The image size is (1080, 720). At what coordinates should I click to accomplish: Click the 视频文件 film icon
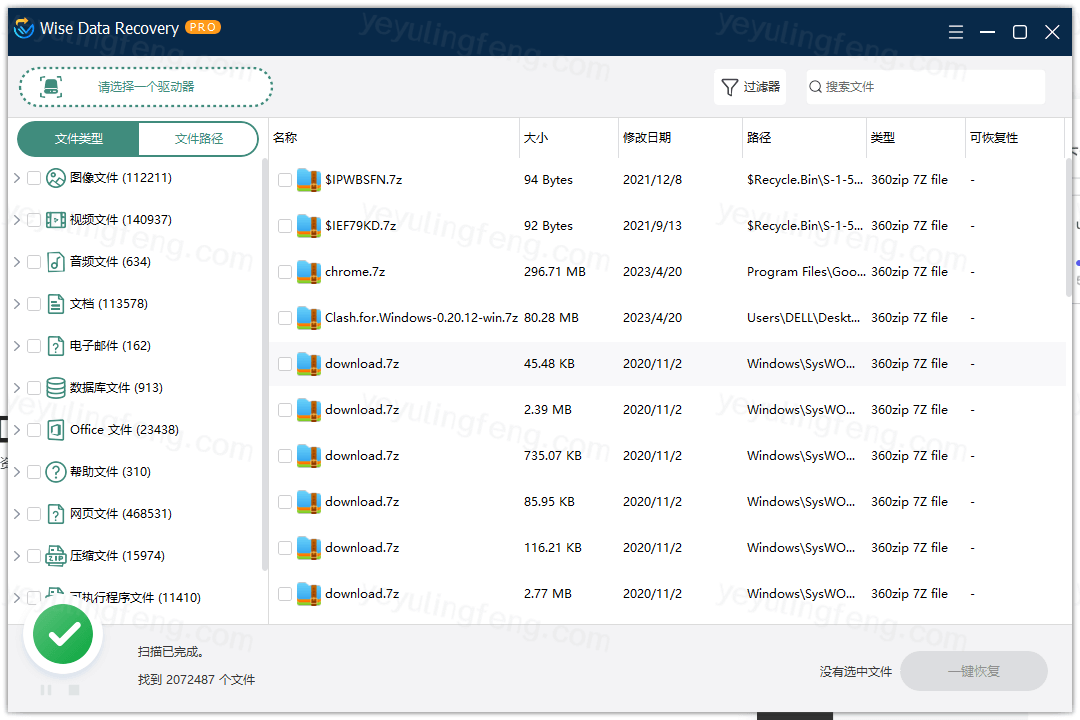[56, 220]
